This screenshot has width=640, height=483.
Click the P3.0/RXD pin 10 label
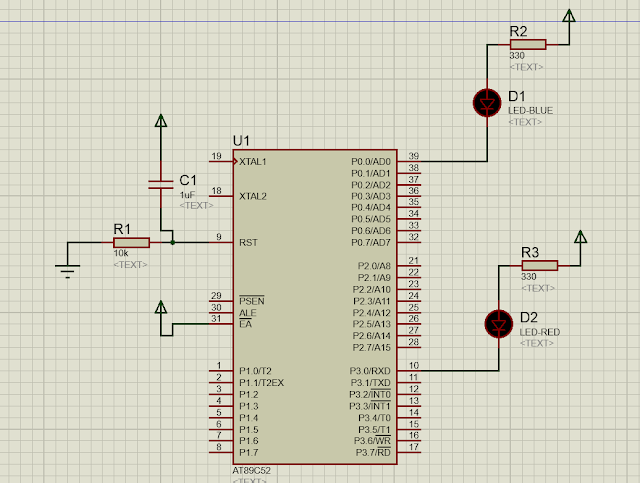point(370,371)
